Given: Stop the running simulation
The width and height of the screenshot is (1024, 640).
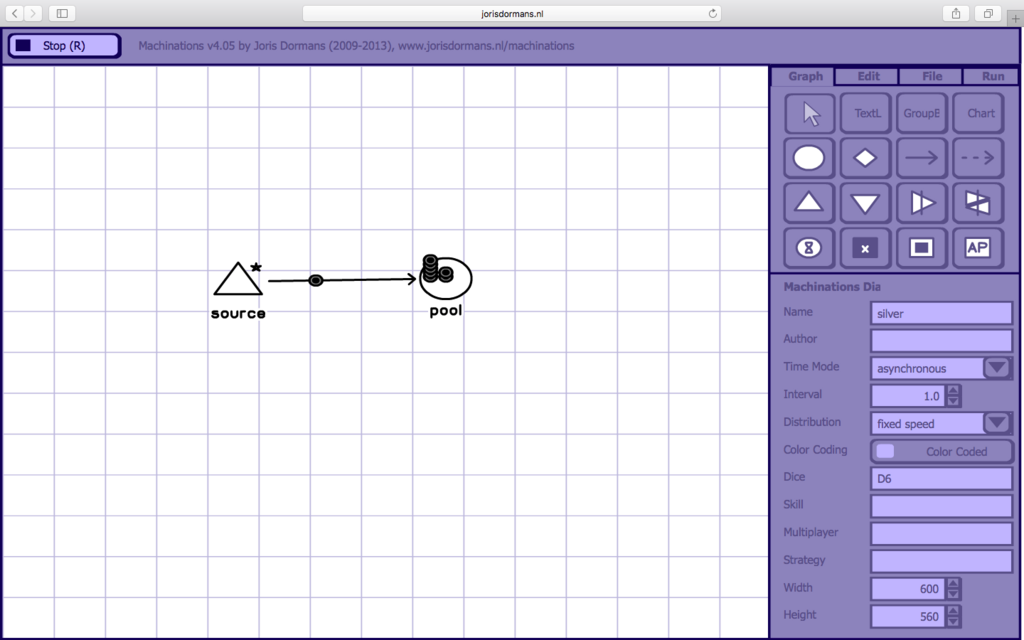Looking at the screenshot, I should 64,46.
